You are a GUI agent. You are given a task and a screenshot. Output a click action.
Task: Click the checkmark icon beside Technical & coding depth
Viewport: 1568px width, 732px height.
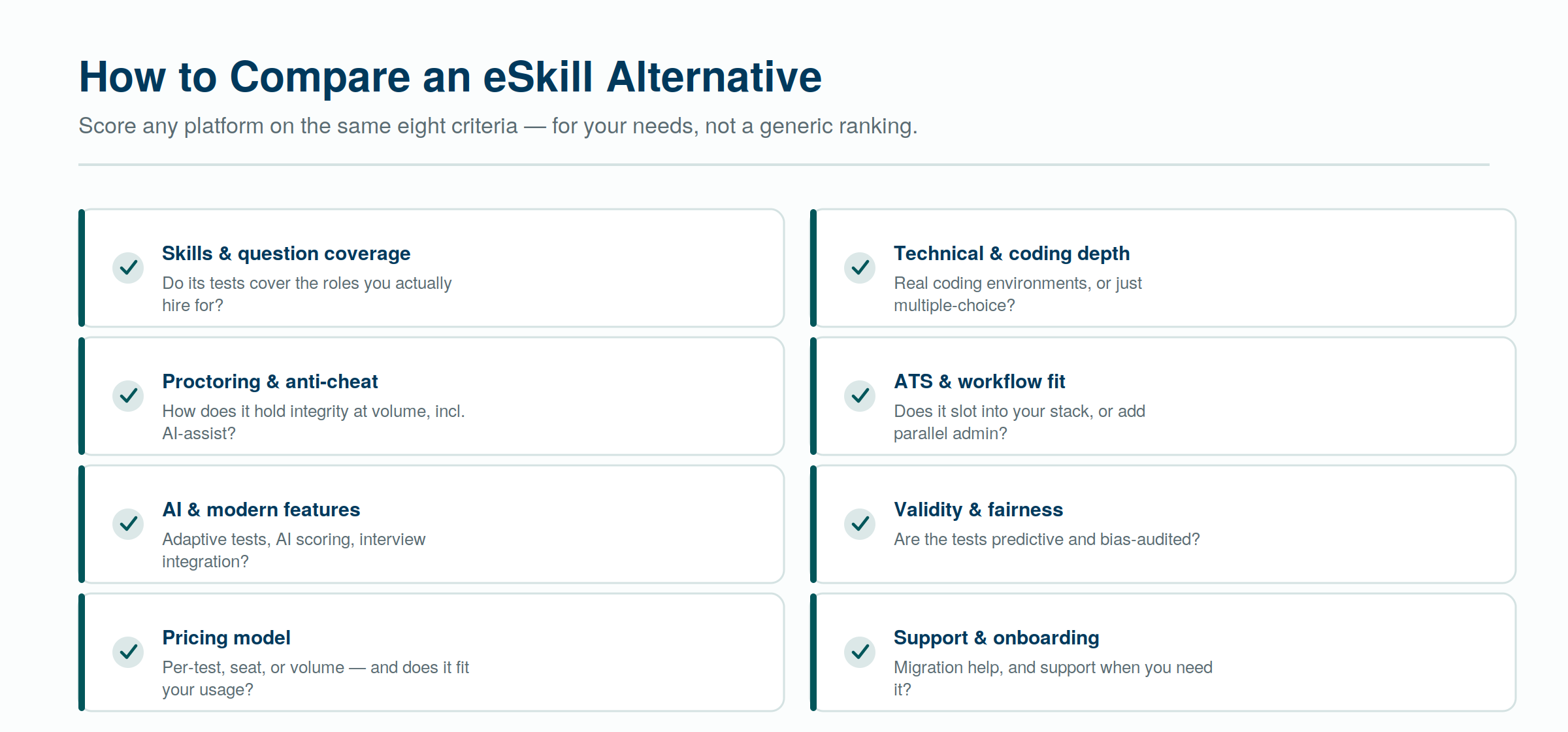tap(860, 268)
